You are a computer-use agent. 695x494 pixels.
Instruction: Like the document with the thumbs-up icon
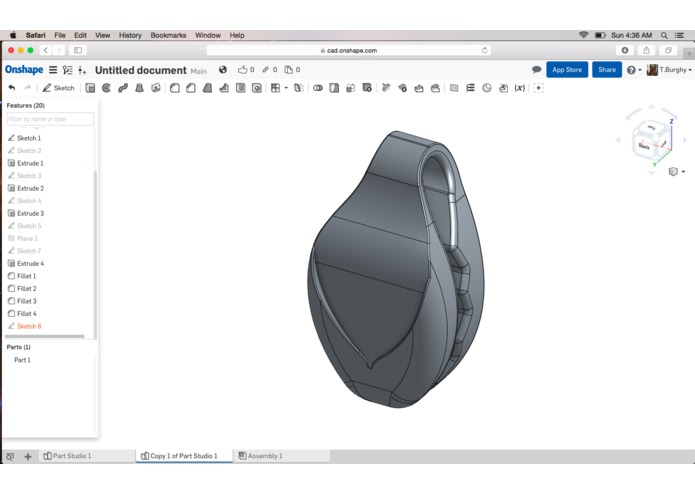242,70
